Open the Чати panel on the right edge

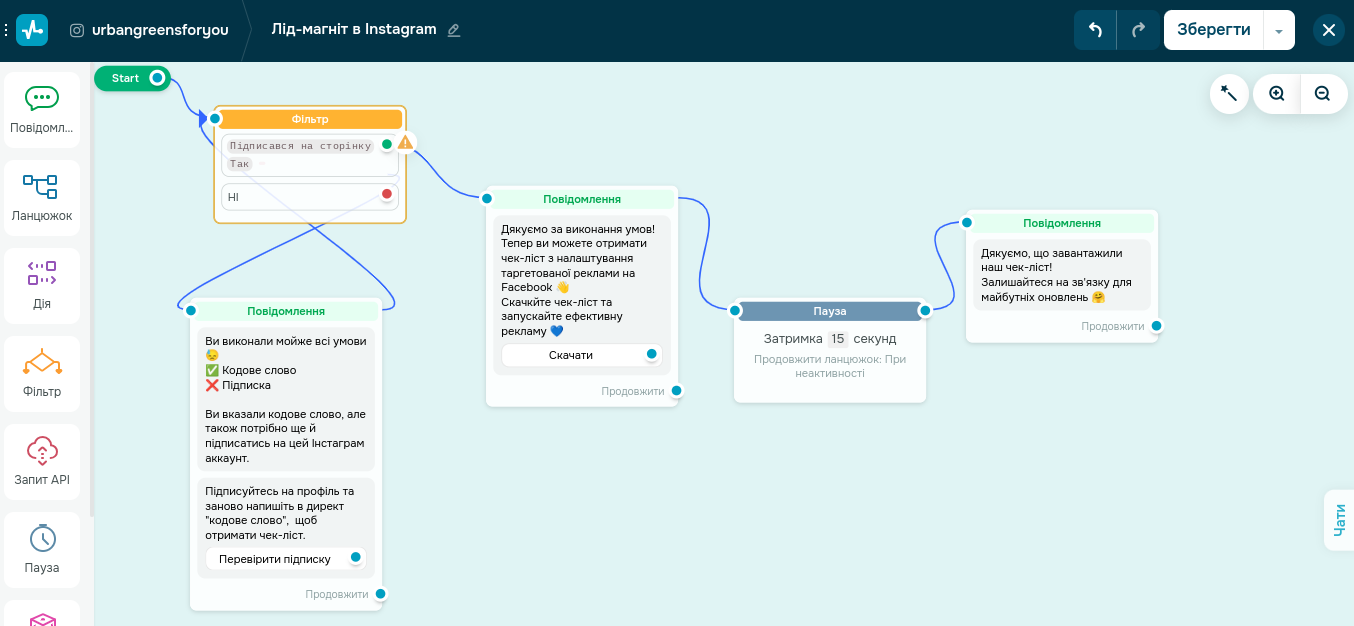click(1340, 519)
